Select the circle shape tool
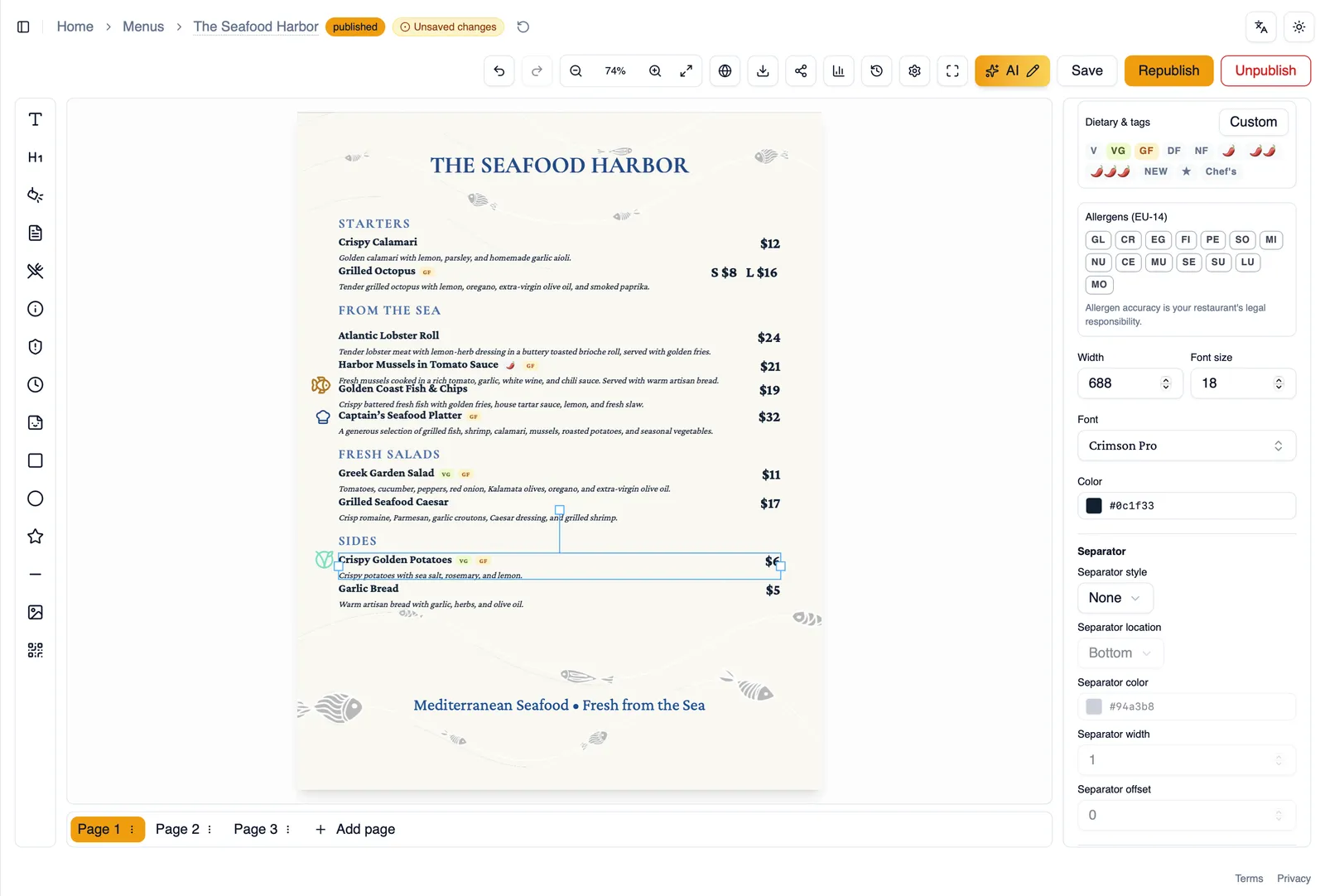Image resolution: width=1325 pixels, height=896 pixels. 35,499
